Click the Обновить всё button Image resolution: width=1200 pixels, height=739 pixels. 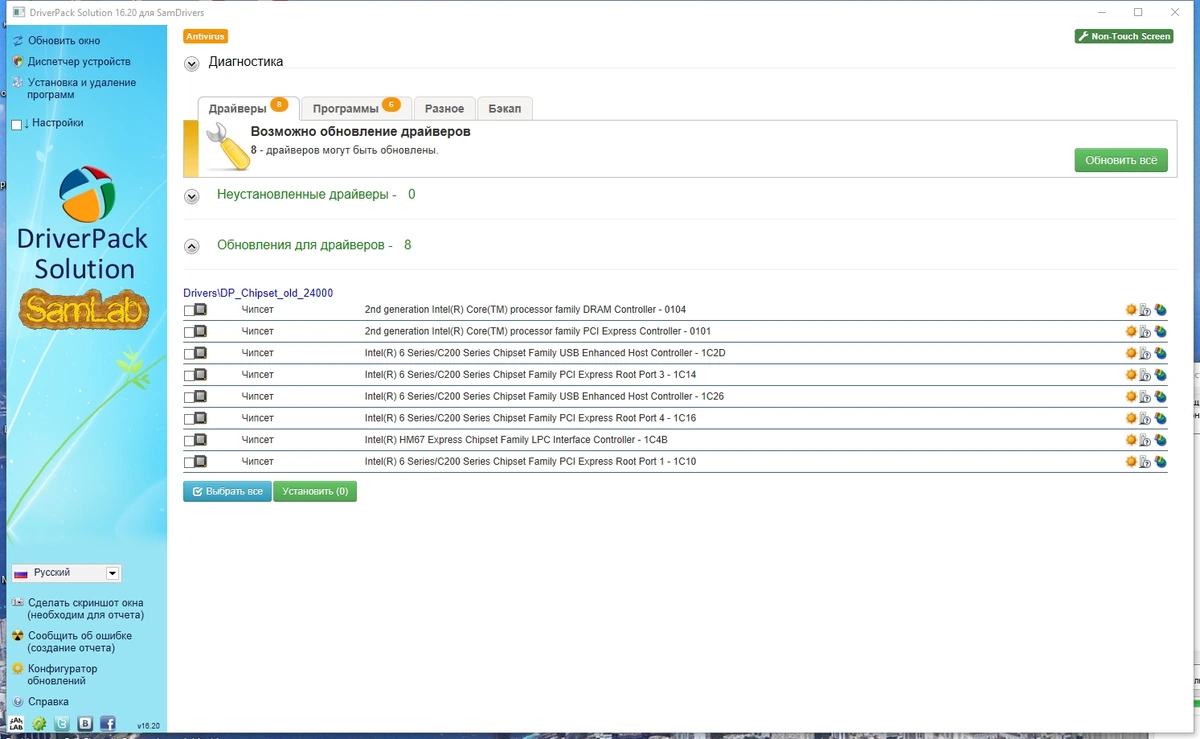1121,160
